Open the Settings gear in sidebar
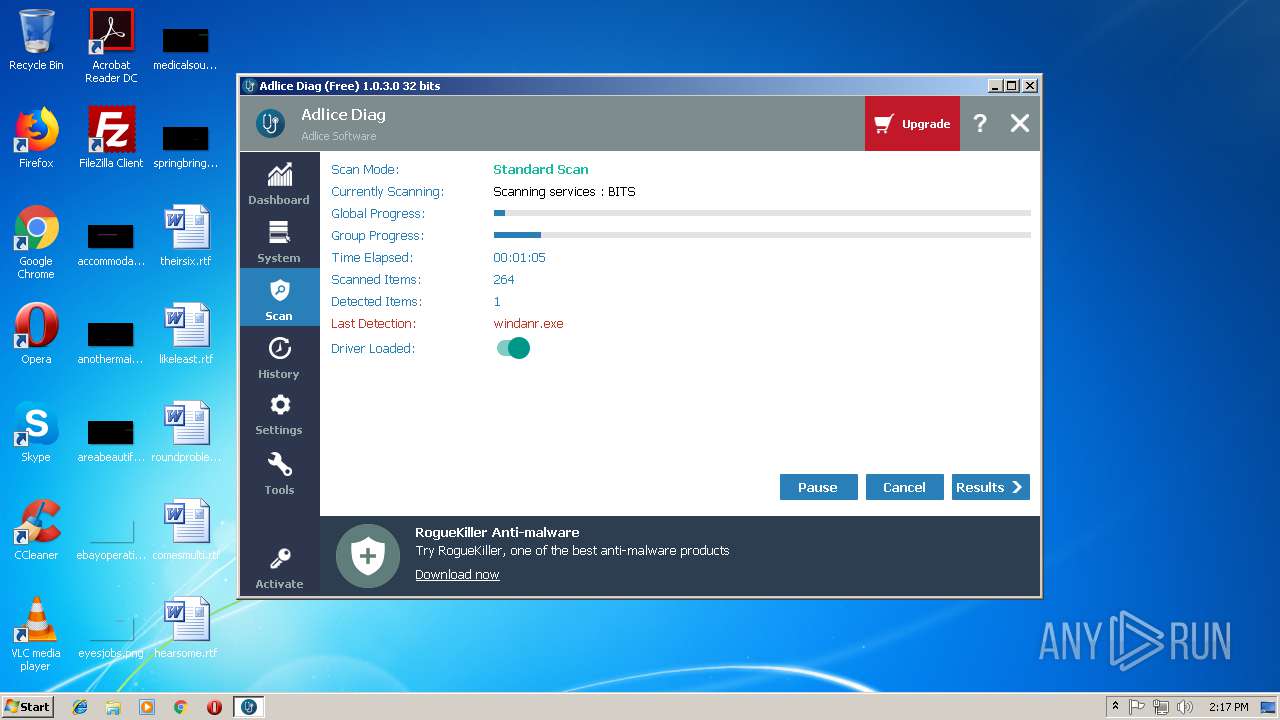1280x720 pixels. pyautogui.click(x=279, y=414)
